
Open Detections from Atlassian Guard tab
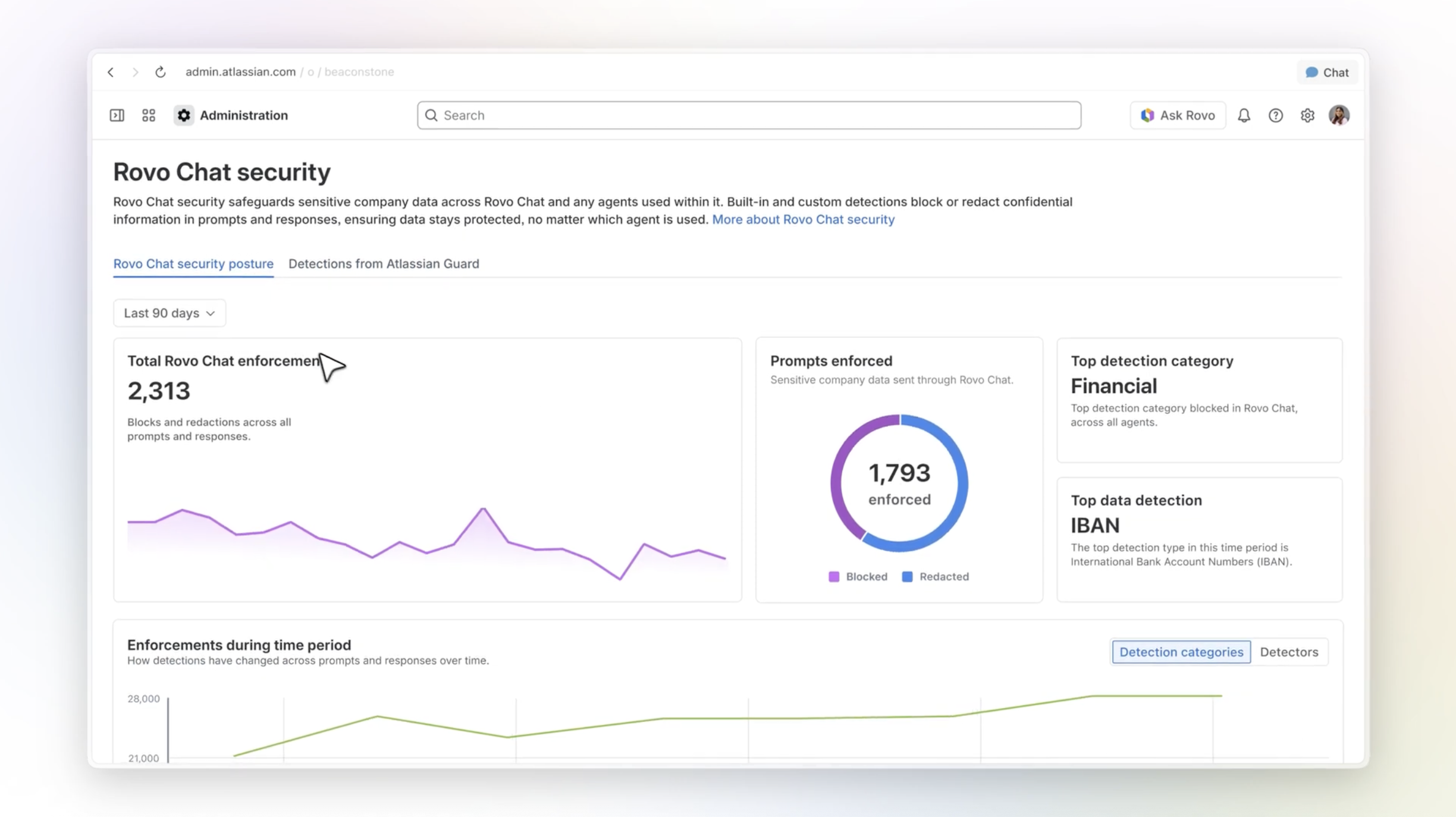point(384,263)
